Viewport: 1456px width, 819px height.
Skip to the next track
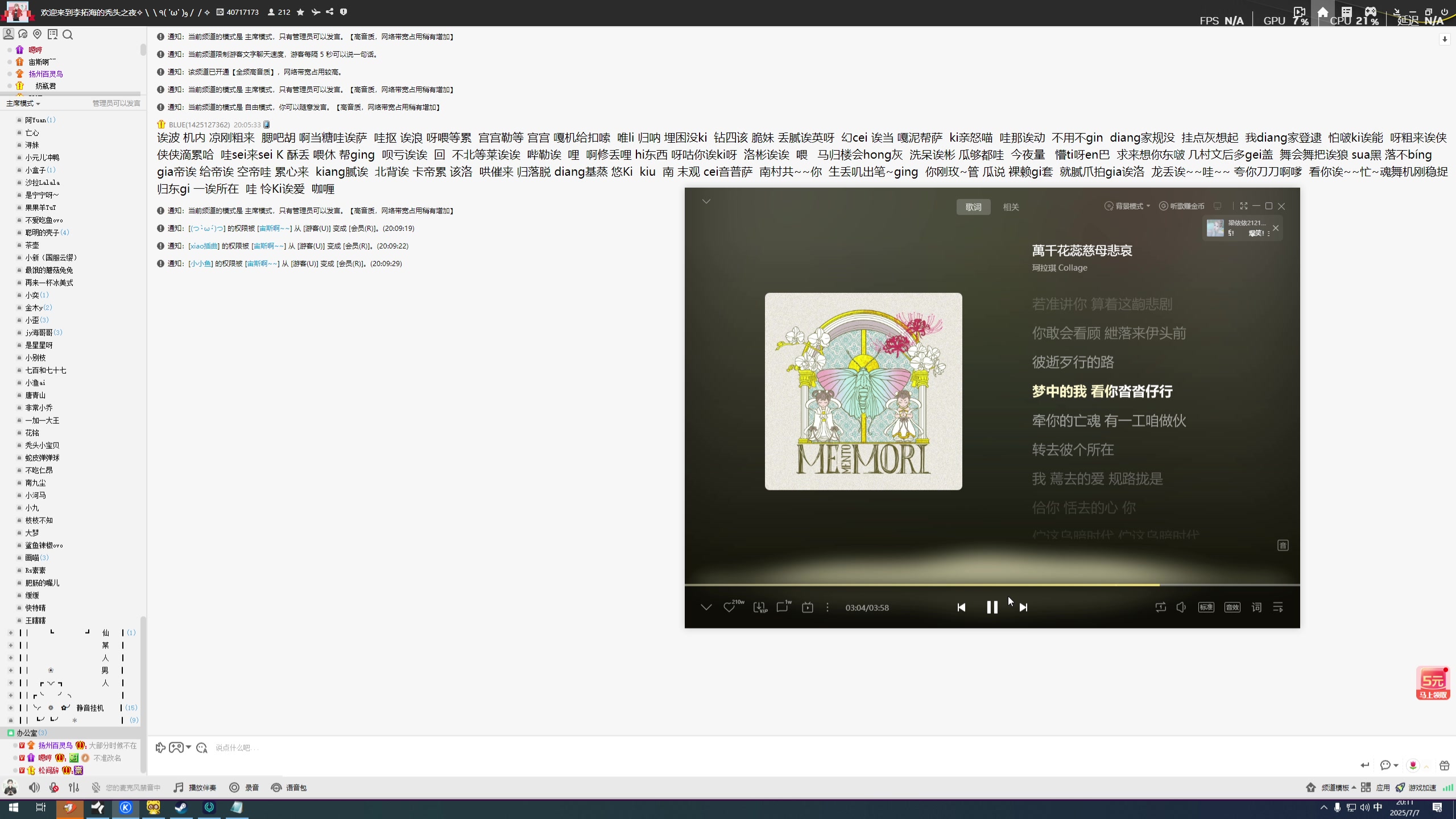pos(1023,607)
